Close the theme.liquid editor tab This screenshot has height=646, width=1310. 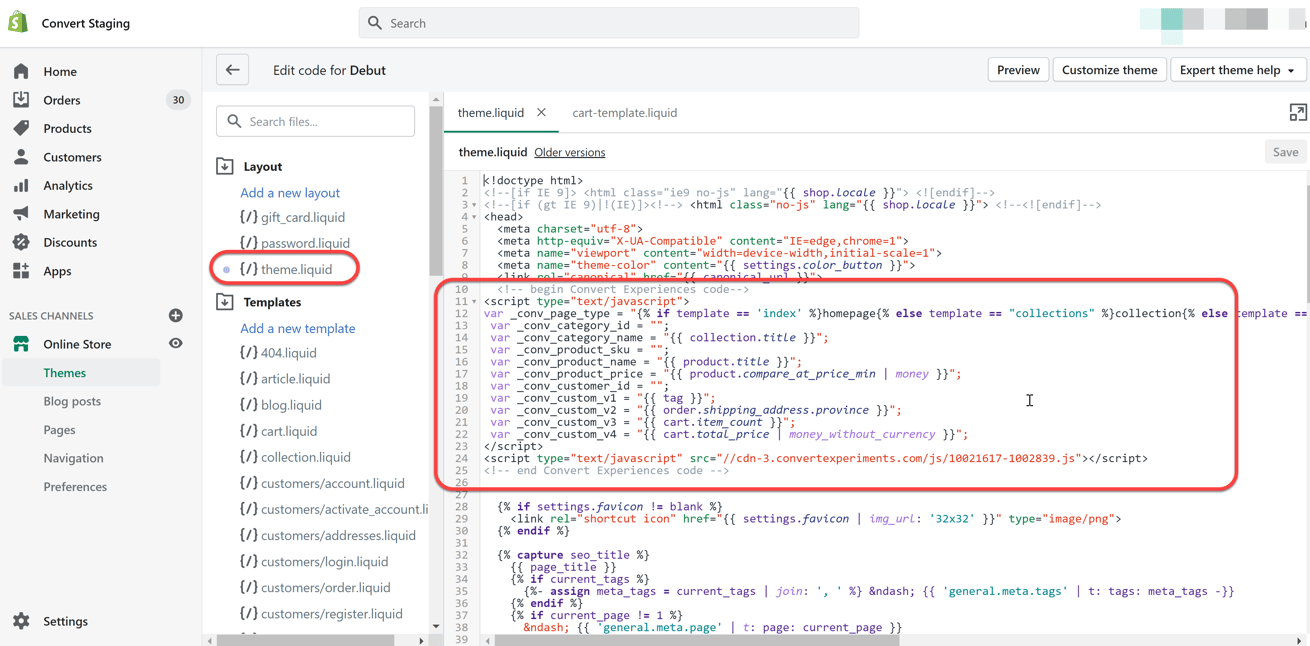[x=541, y=113]
